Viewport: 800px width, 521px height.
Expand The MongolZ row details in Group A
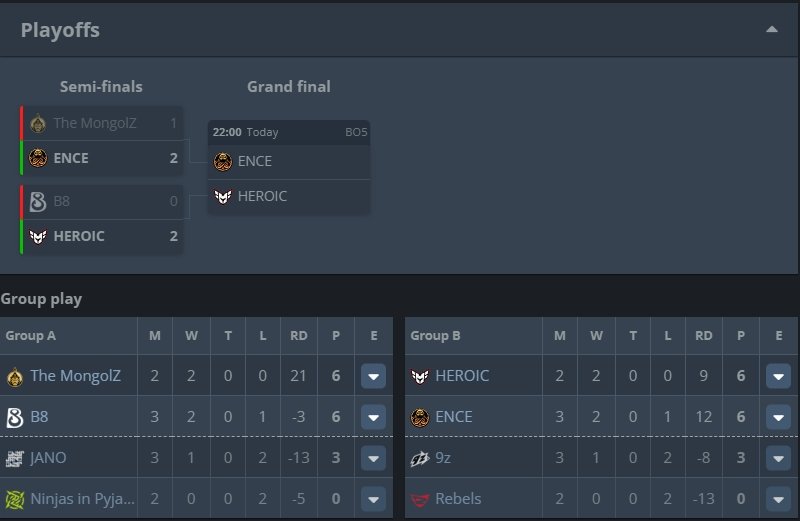(x=373, y=376)
